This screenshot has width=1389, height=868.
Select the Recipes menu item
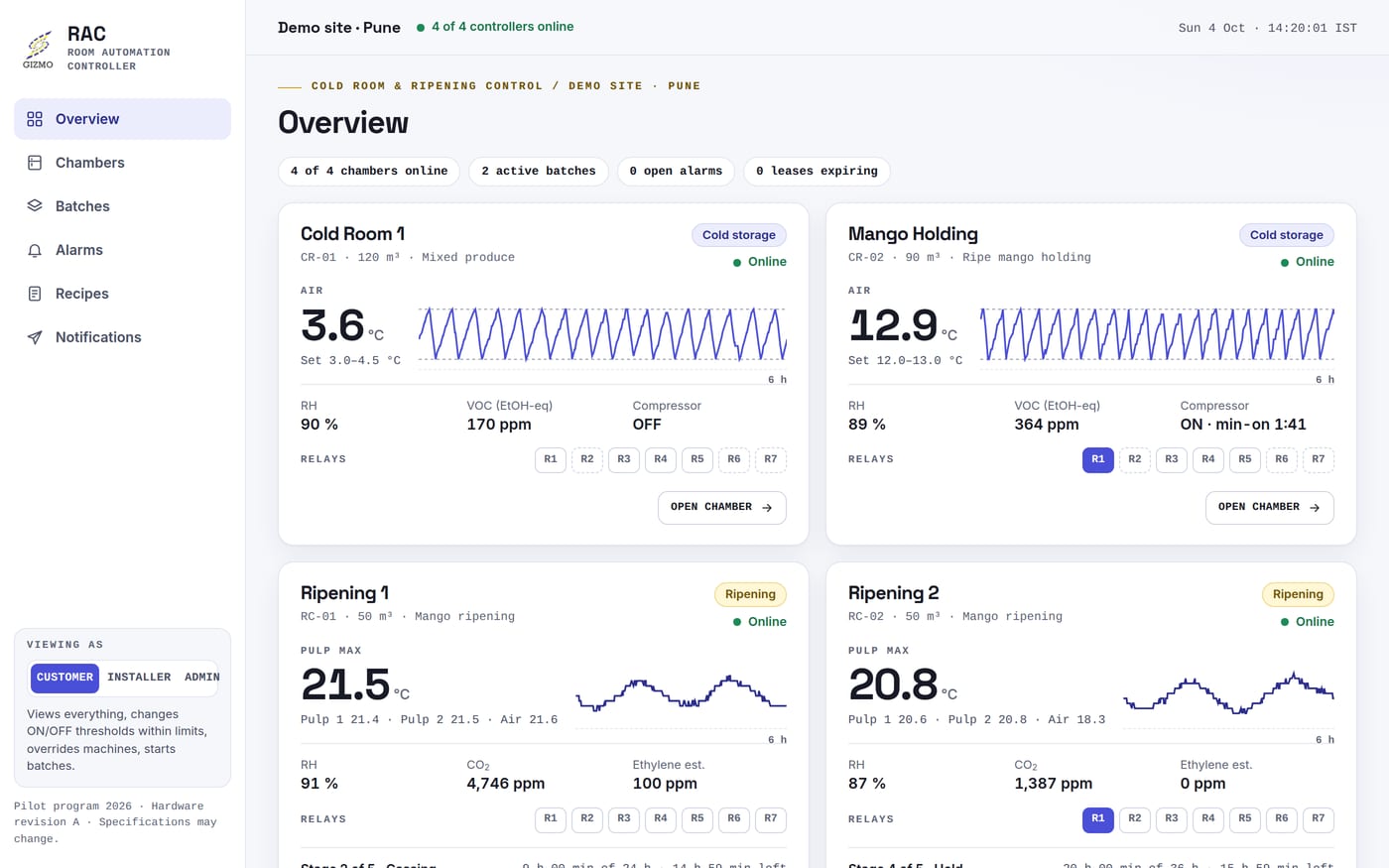pyautogui.click(x=122, y=294)
